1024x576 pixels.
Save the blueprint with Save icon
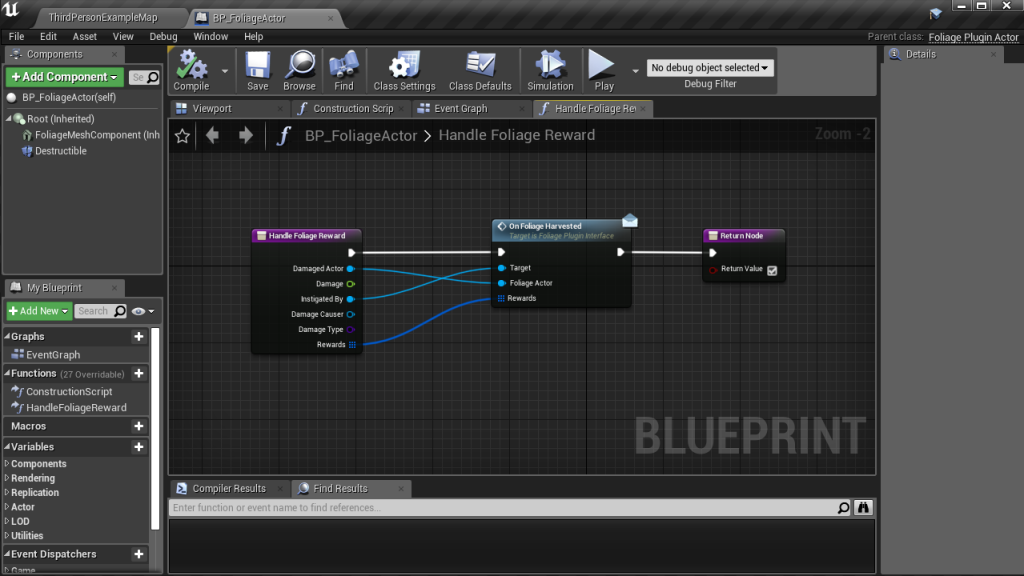258,68
